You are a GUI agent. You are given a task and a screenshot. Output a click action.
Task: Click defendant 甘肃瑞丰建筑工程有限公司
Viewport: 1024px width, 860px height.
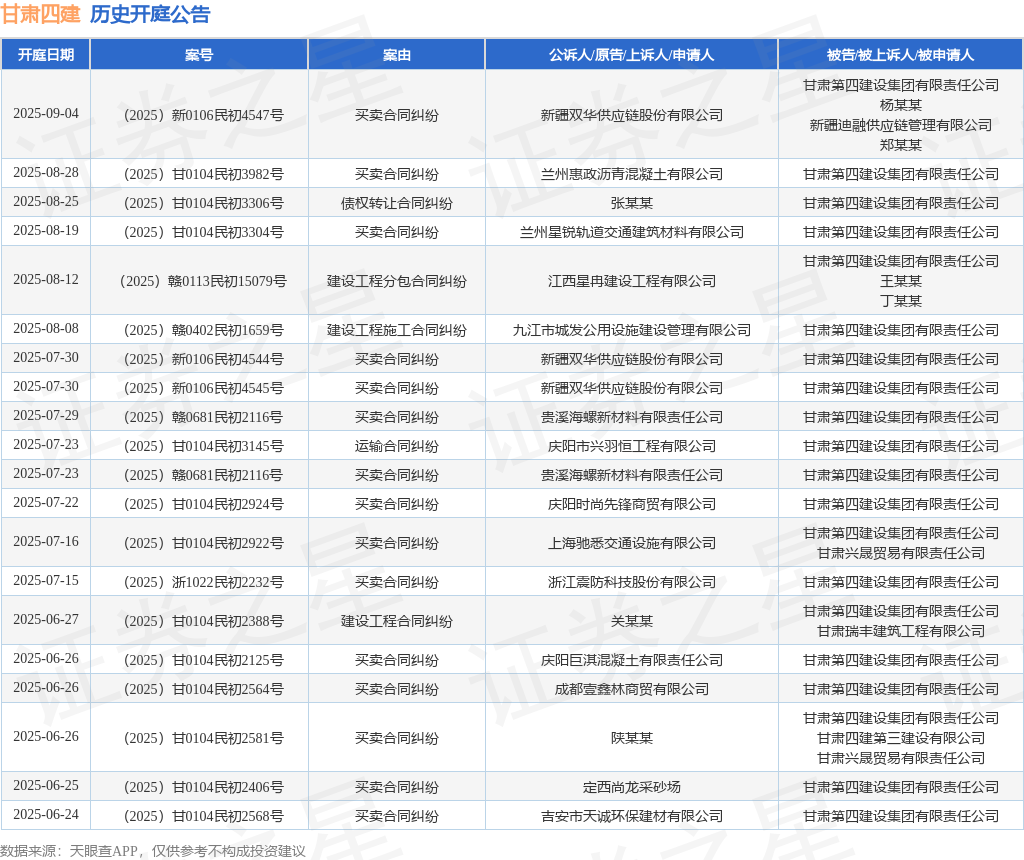pos(901,631)
